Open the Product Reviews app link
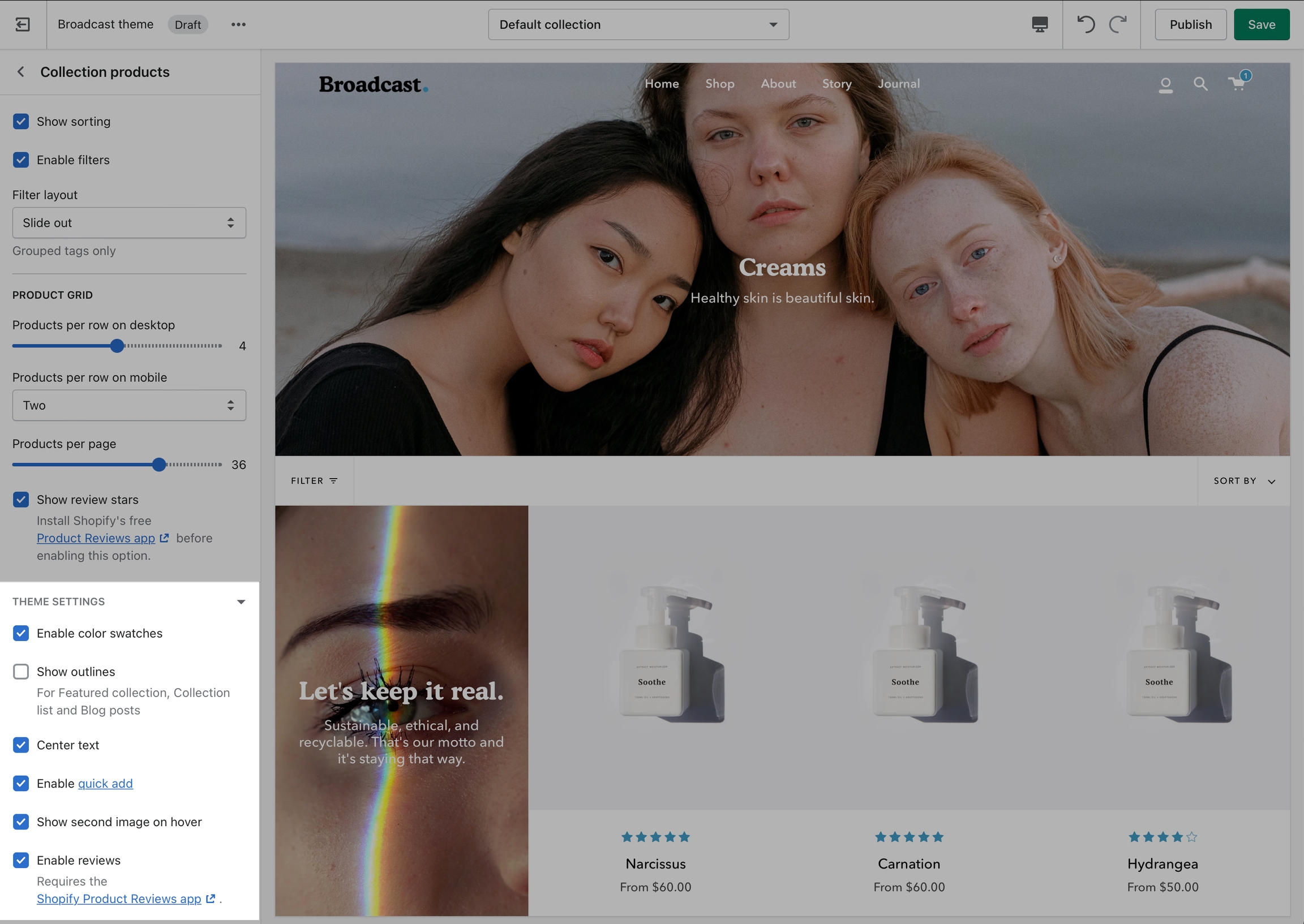Image resolution: width=1304 pixels, height=924 pixels. click(x=96, y=538)
